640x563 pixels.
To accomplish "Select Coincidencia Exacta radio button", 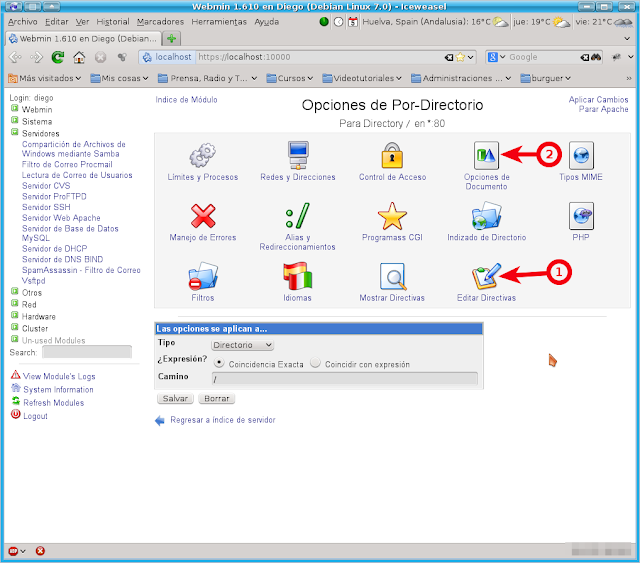I will pos(219,363).
